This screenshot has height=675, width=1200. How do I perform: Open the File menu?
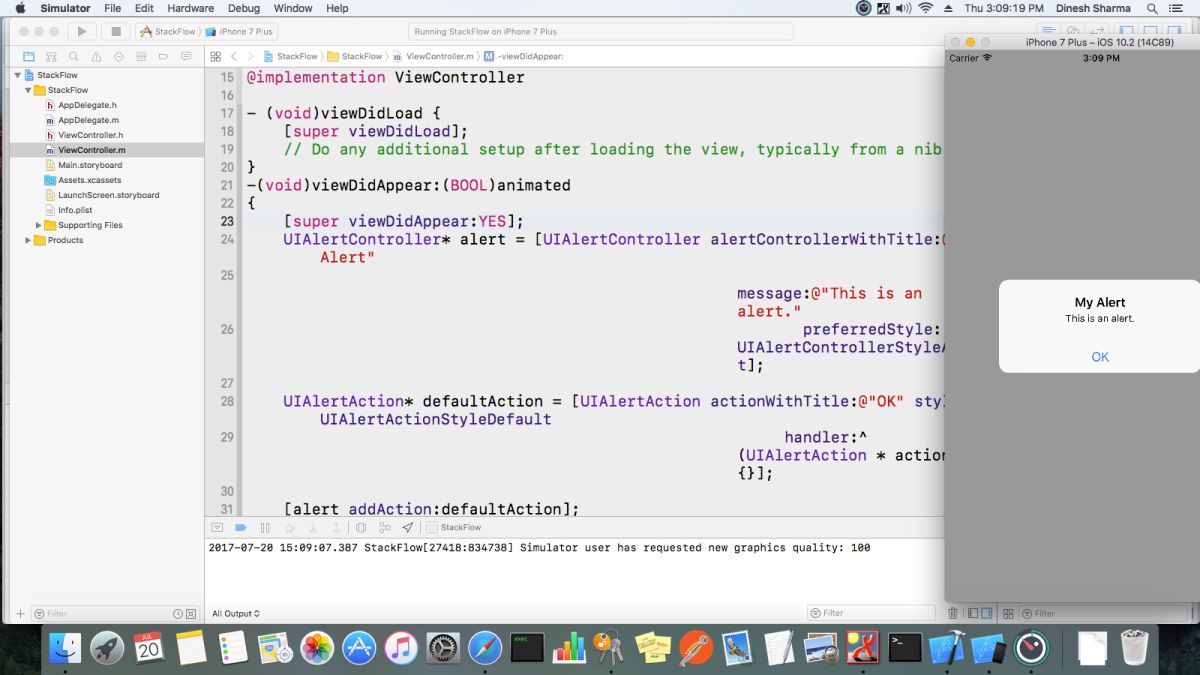pos(113,8)
